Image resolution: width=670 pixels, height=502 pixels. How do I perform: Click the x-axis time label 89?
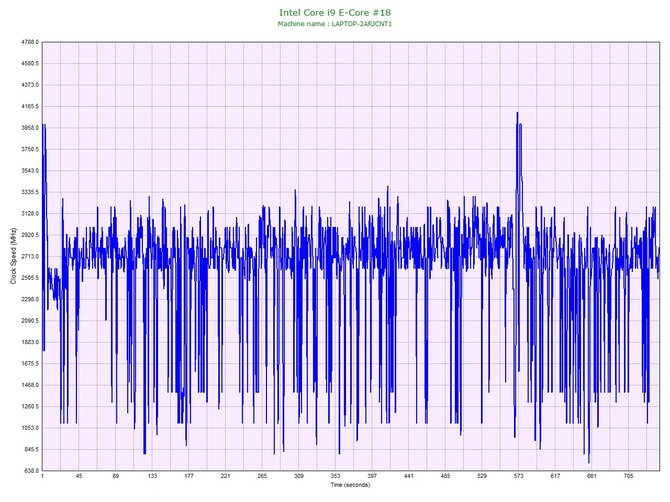116,476
